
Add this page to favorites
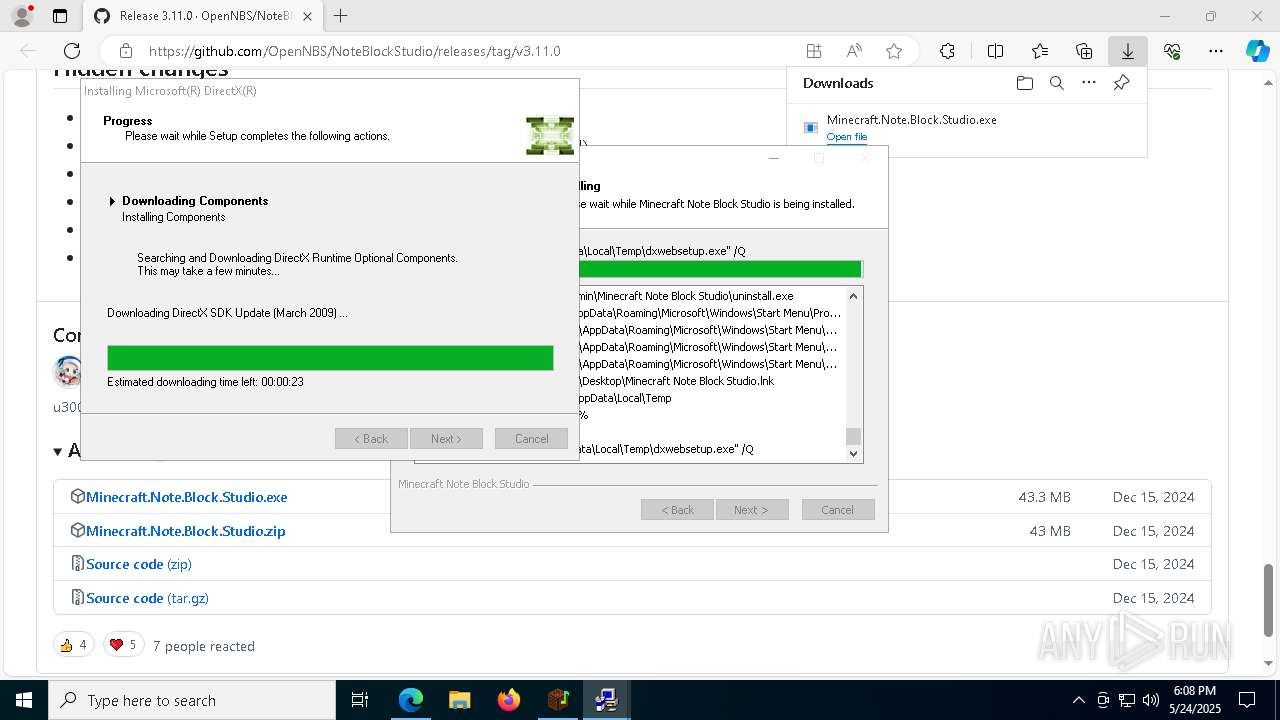click(x=894, y=51)
